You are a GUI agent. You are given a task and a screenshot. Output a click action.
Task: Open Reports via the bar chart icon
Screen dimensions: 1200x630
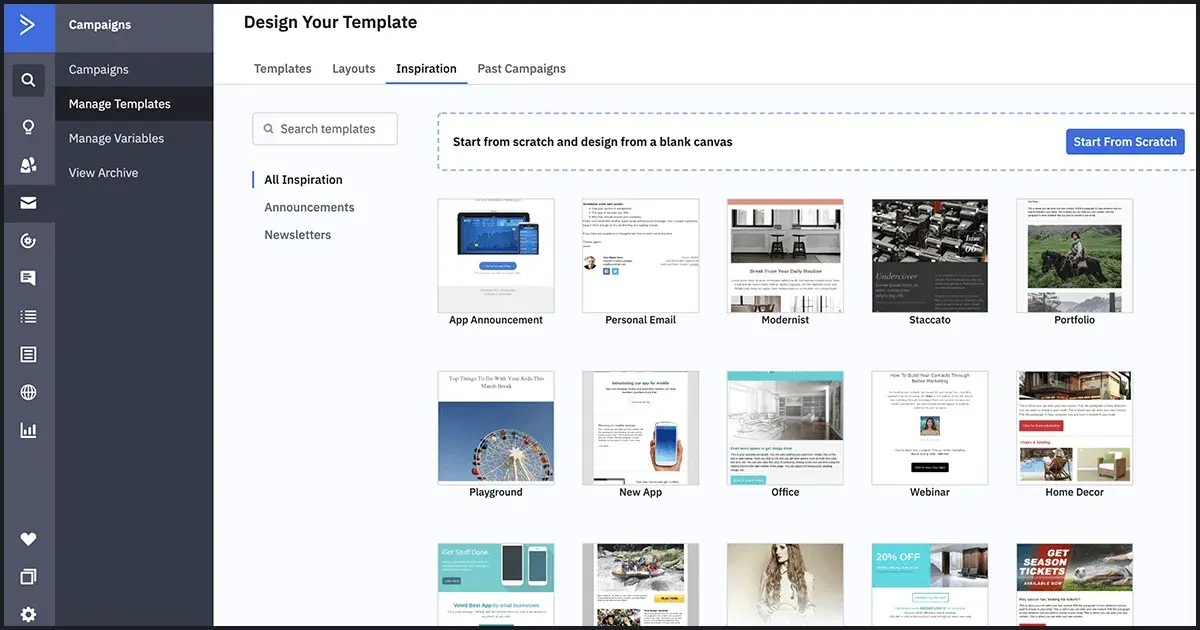point(27,429)
